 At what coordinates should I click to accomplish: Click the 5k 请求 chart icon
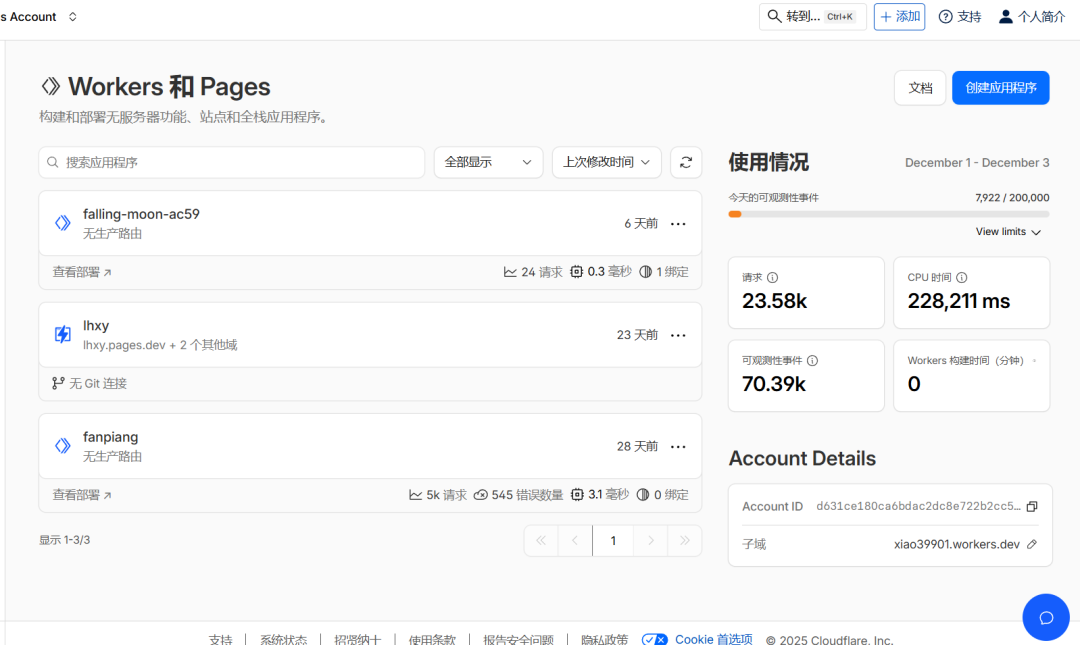pyautogui.click(x=415, y=495)
